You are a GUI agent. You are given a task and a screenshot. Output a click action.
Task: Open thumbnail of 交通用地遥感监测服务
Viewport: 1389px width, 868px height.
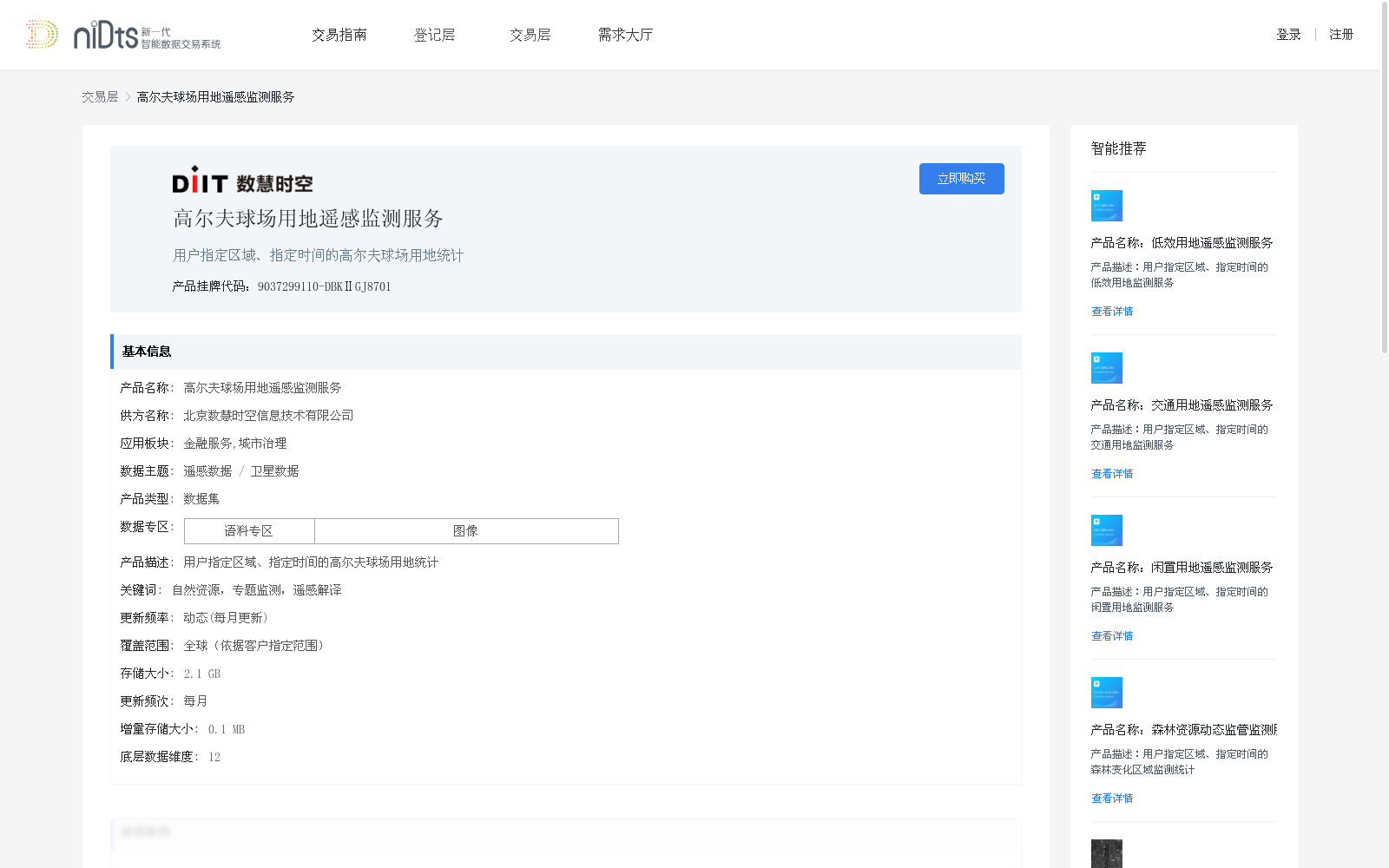pyautogui.click(x=1107, y=368)
